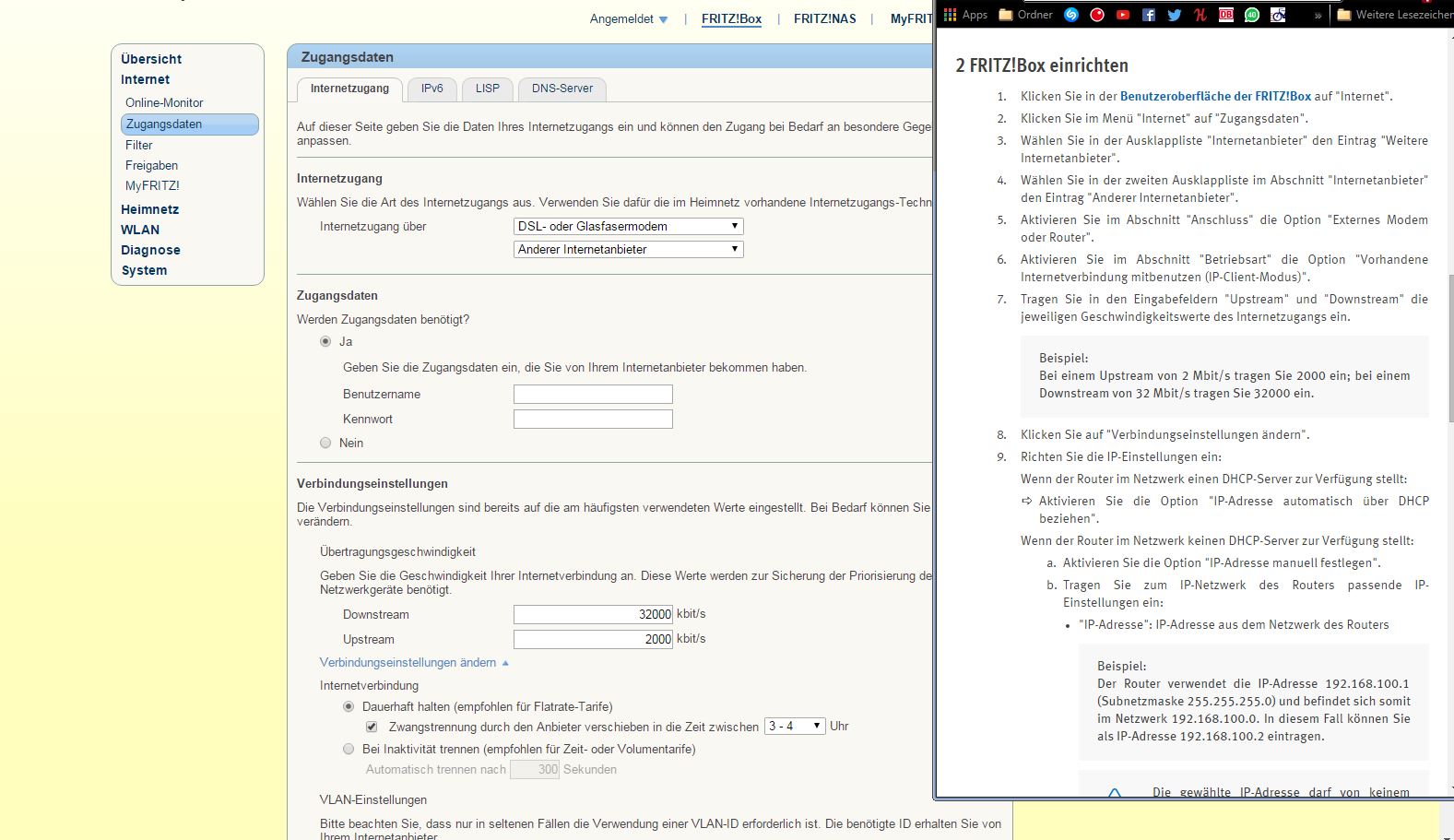Open the Twitter bookmark
The height and width of the screenshot is (840, 1454).
pos(1175,15)
